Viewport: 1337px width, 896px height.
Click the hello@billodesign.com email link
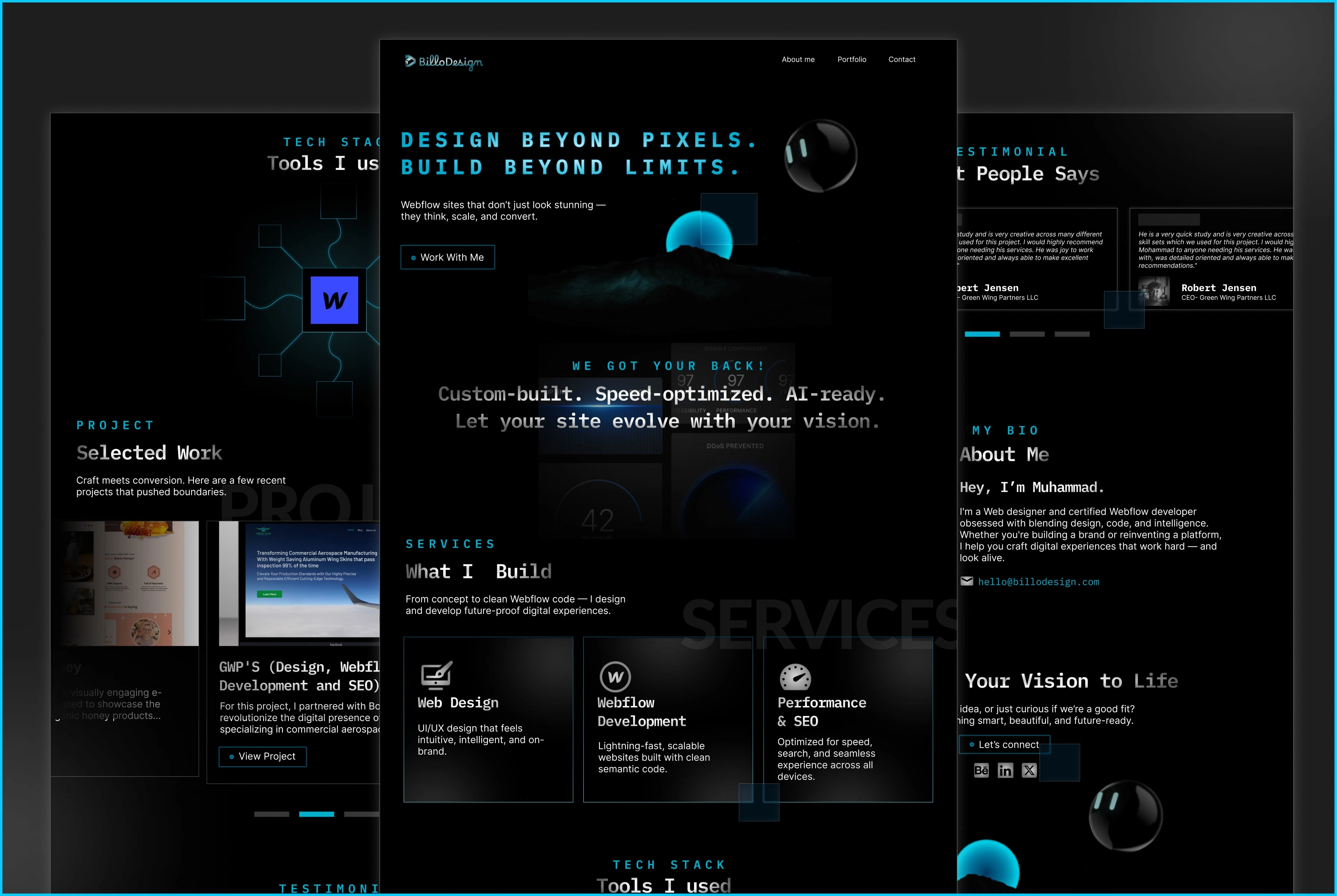click(1038, 582)
